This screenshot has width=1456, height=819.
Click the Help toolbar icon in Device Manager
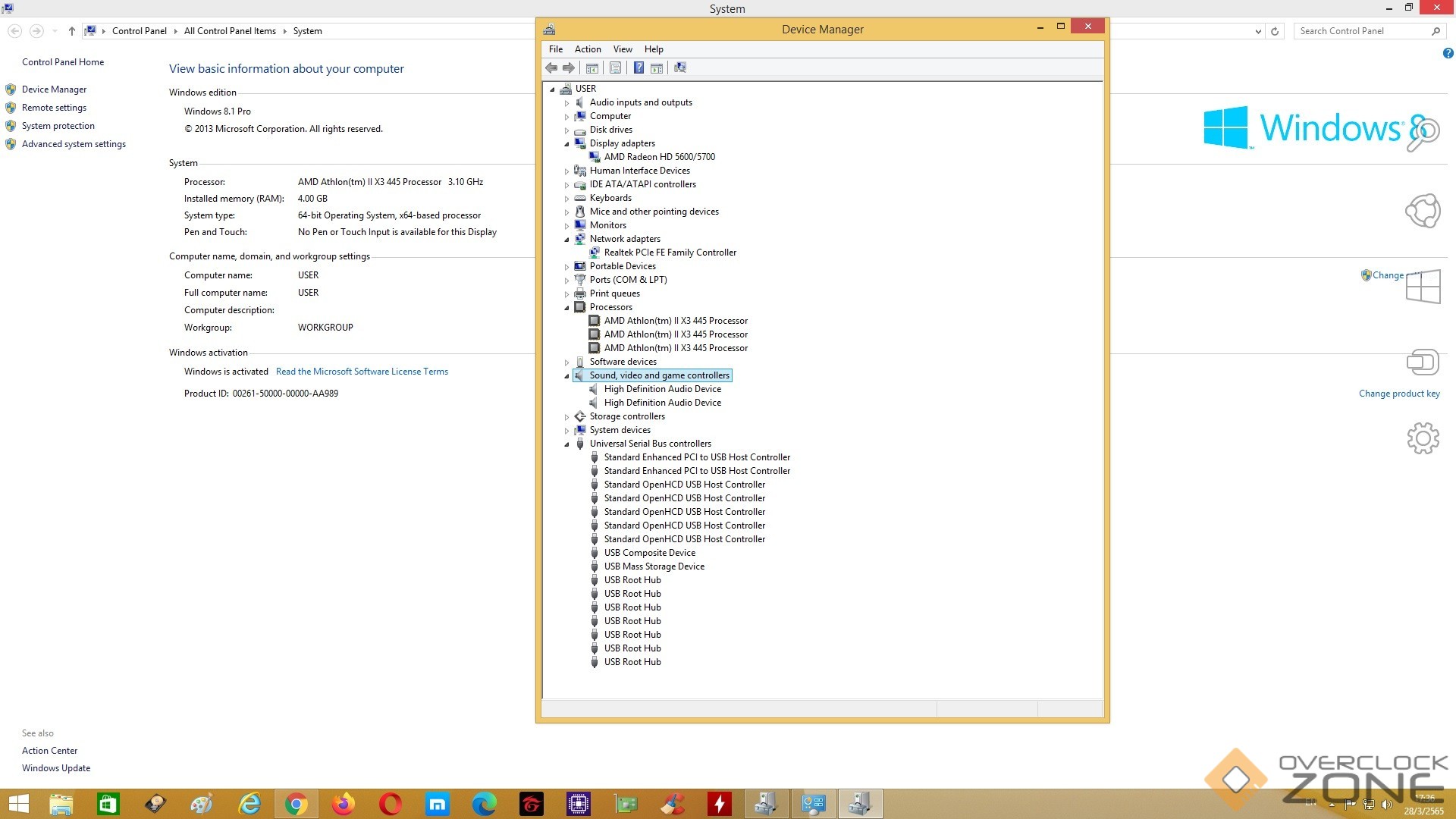click(639, 68)
